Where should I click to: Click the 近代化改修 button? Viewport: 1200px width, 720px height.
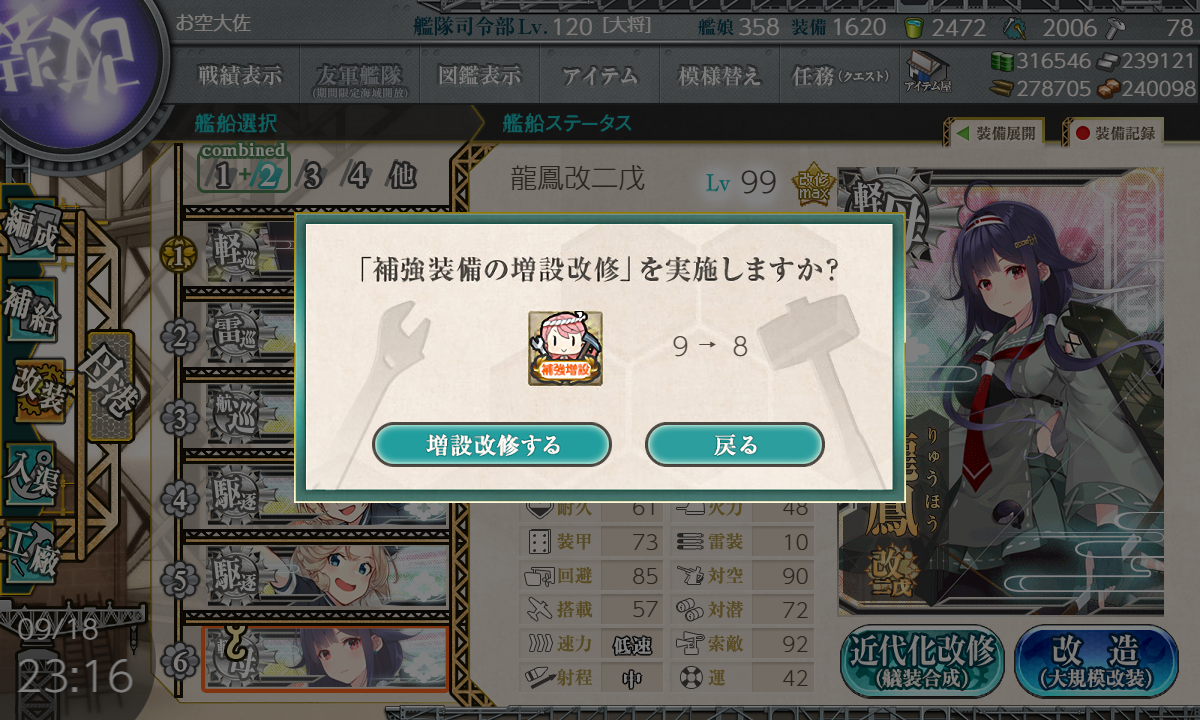923,662
